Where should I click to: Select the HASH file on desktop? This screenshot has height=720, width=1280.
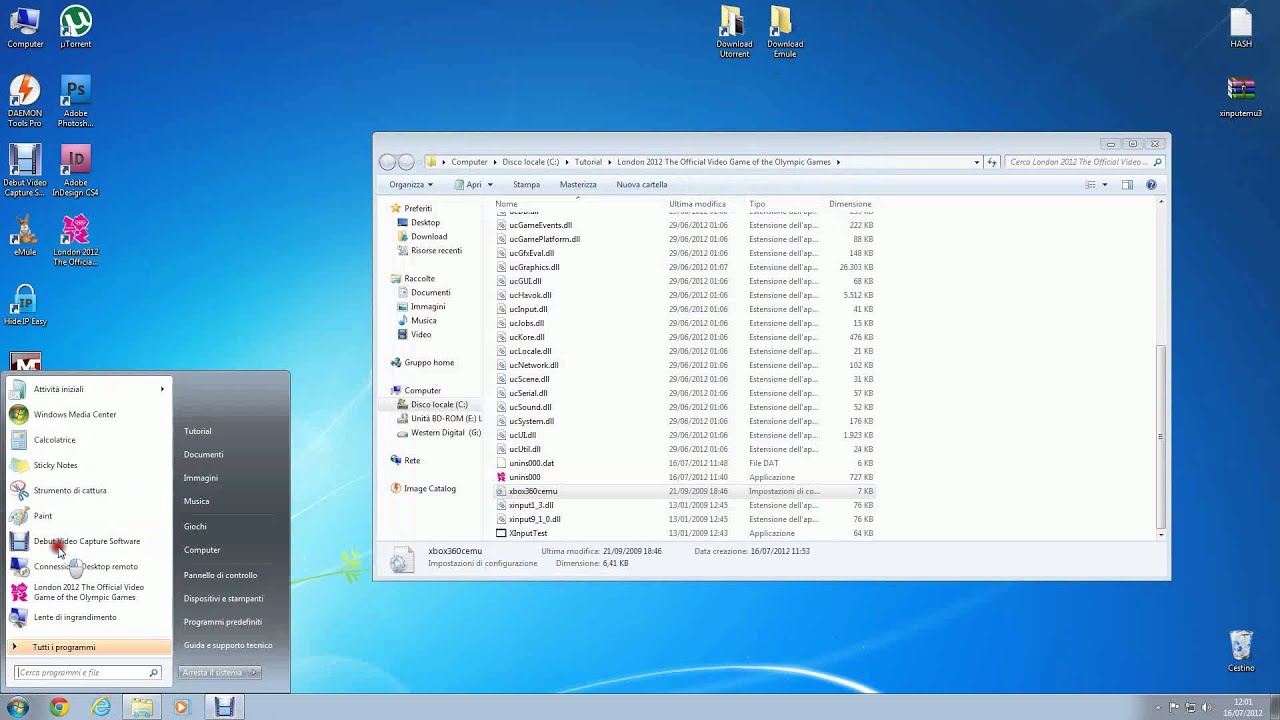click(1241, 27)
